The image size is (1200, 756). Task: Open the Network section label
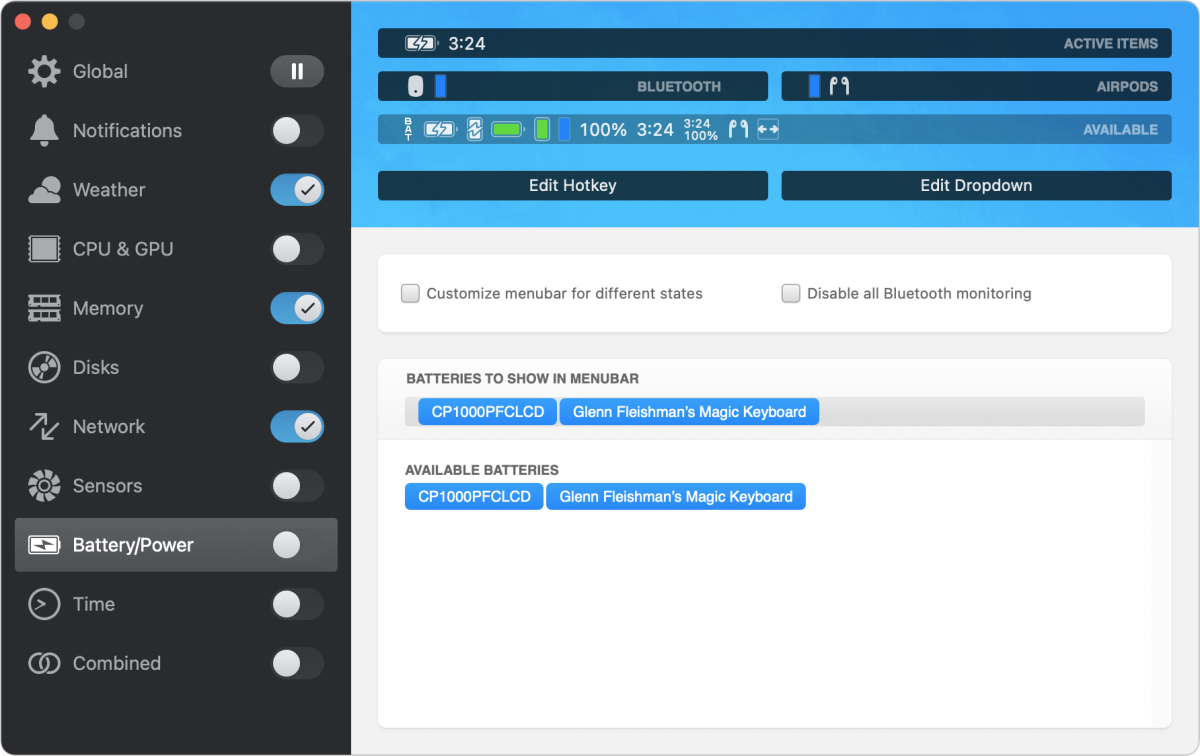109,426
